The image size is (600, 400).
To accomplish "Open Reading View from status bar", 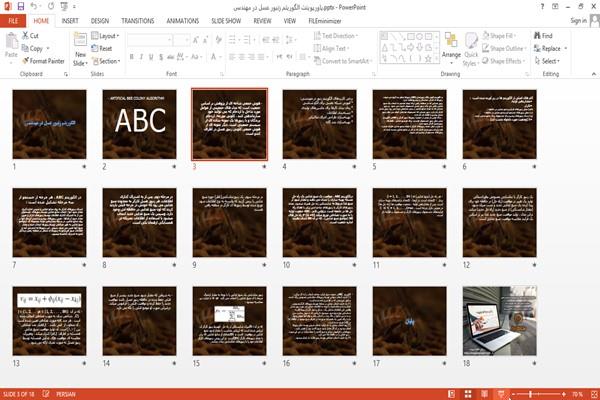I will coord(484,394).
